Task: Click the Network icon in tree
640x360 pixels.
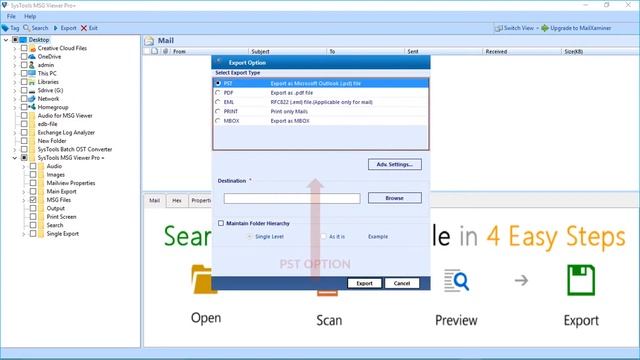Action: [32, 99]
